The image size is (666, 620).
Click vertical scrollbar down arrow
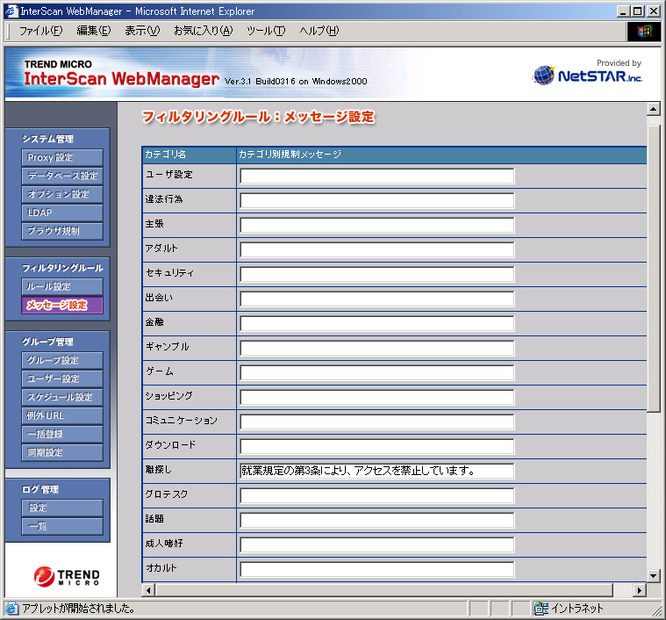[653, 576]
